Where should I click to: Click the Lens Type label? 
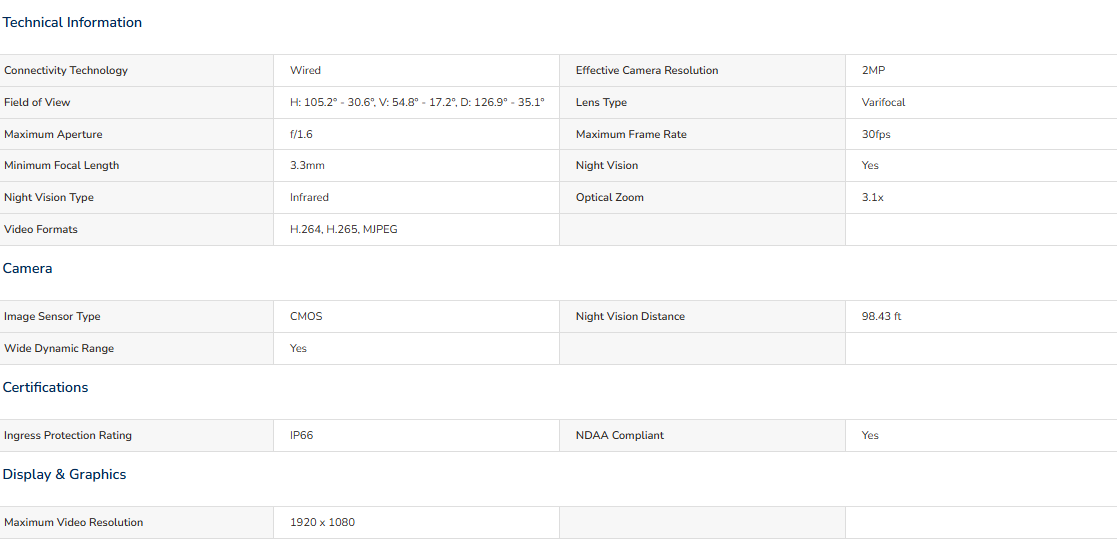pyautogui.click(x=601, y=103)
